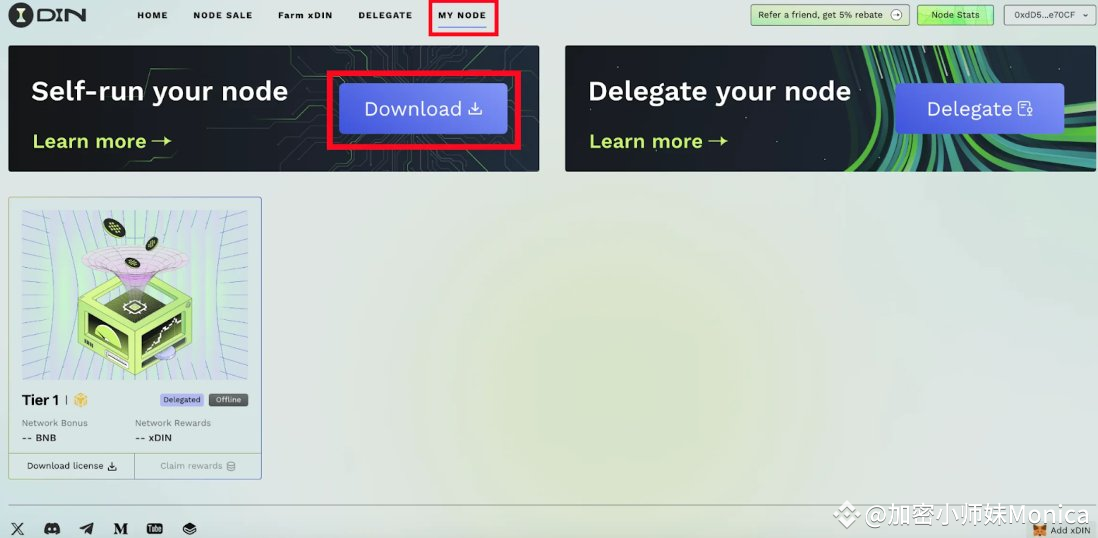Click the Offline status badge
Viewport: 1098px width, 538px height.
tap(228, 400)
